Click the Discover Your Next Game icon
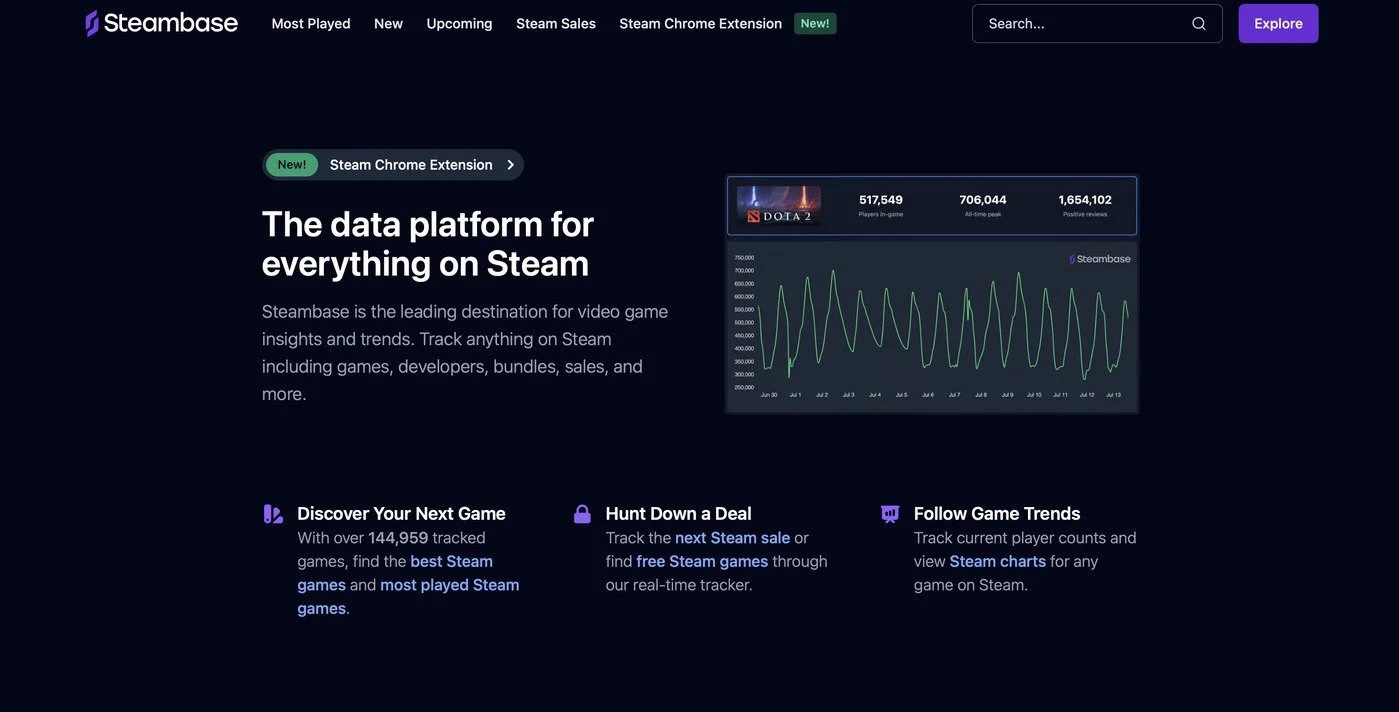Screen dimensions: 1399x712 point(273,514)
